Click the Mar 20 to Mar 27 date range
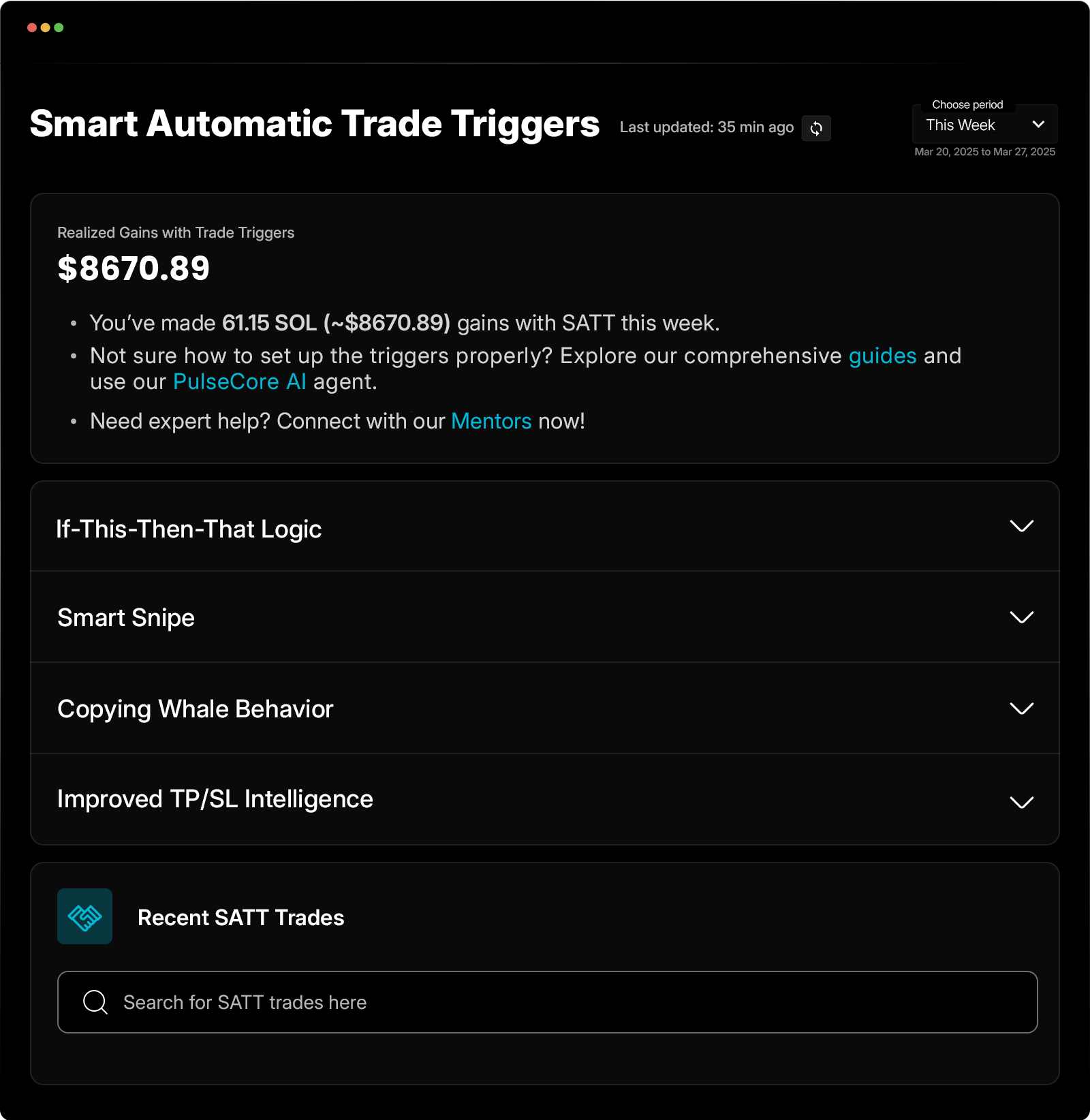1090x1120 pixels. [984, 152]
